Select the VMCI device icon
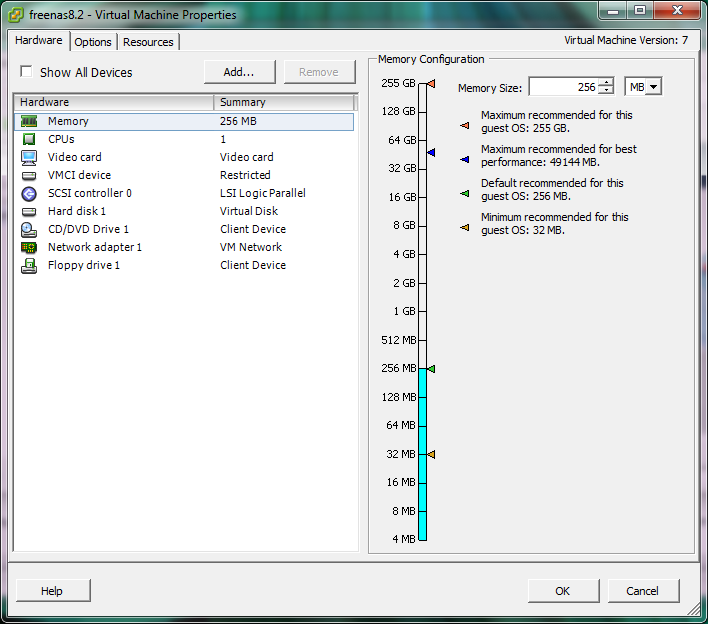Image resolution: width=708 pixels, height=624 pixels. [29, 175]
